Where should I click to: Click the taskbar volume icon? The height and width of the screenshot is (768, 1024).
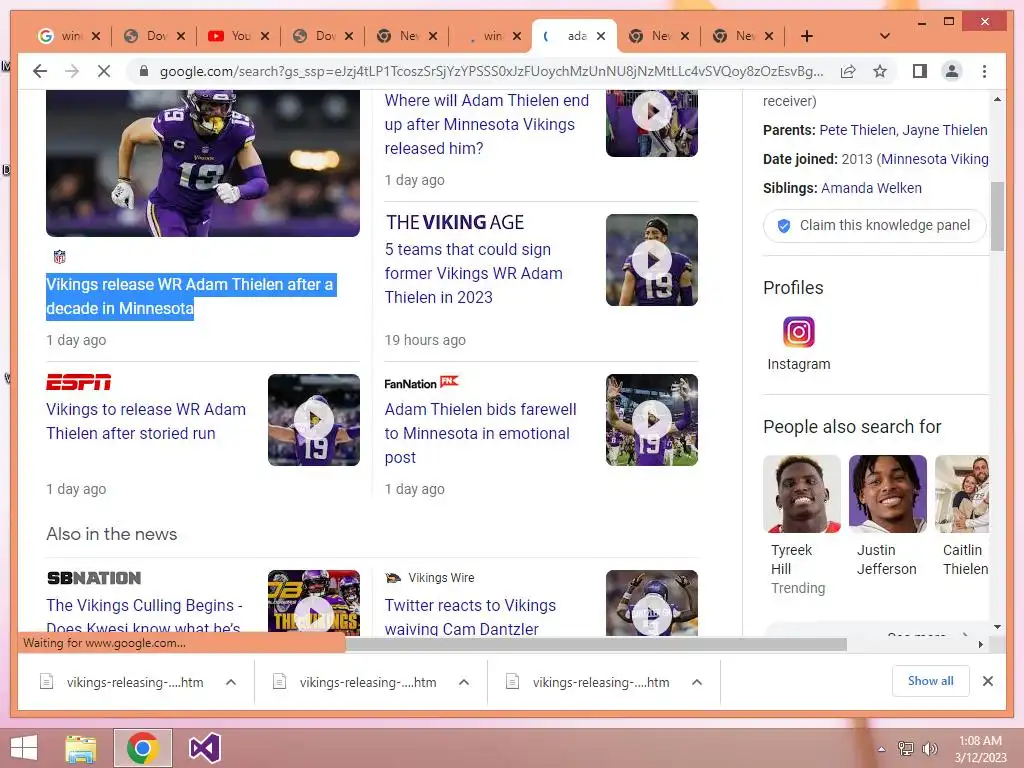929,749
